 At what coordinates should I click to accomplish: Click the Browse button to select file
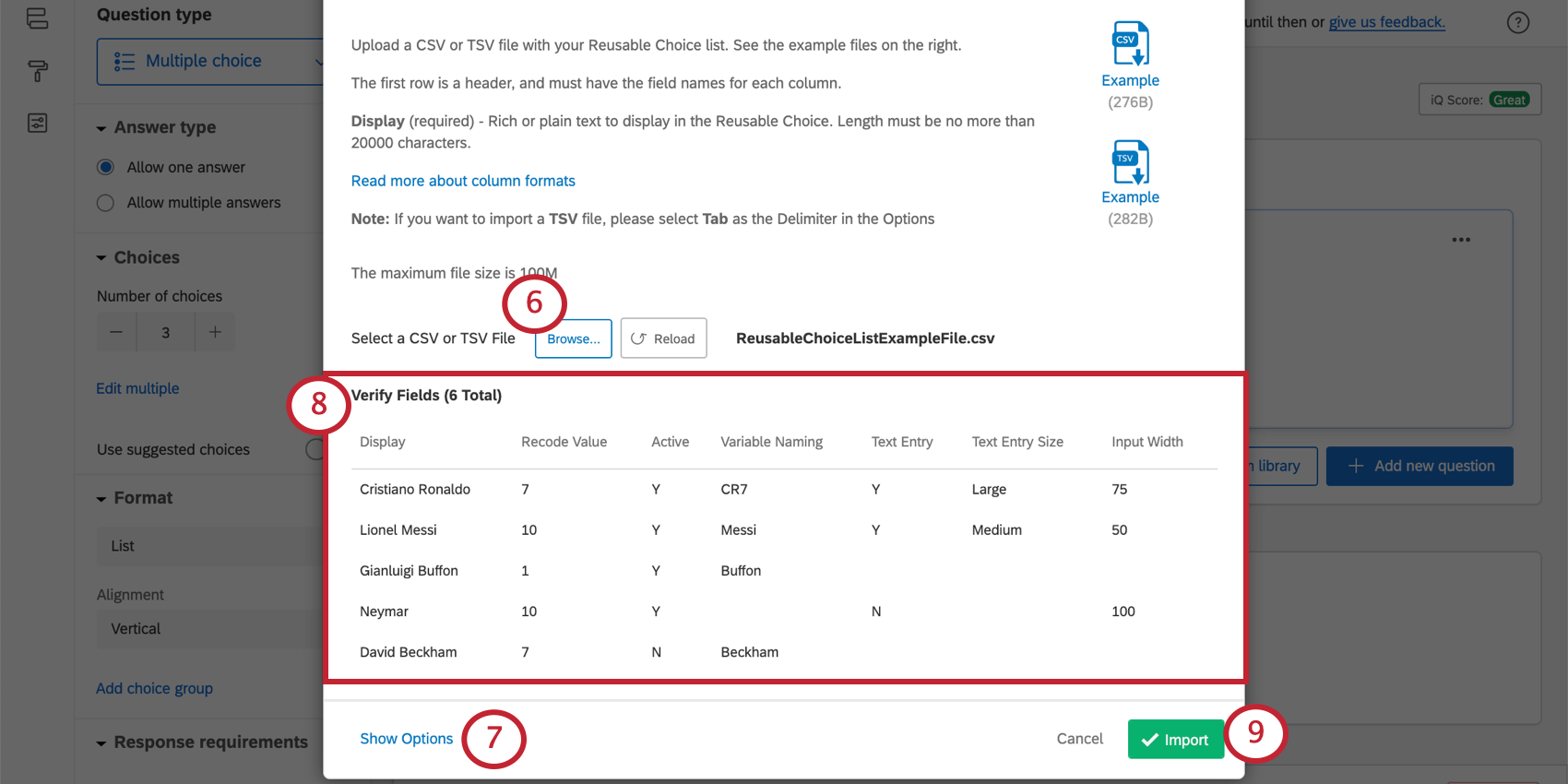[x=573, y=339]
